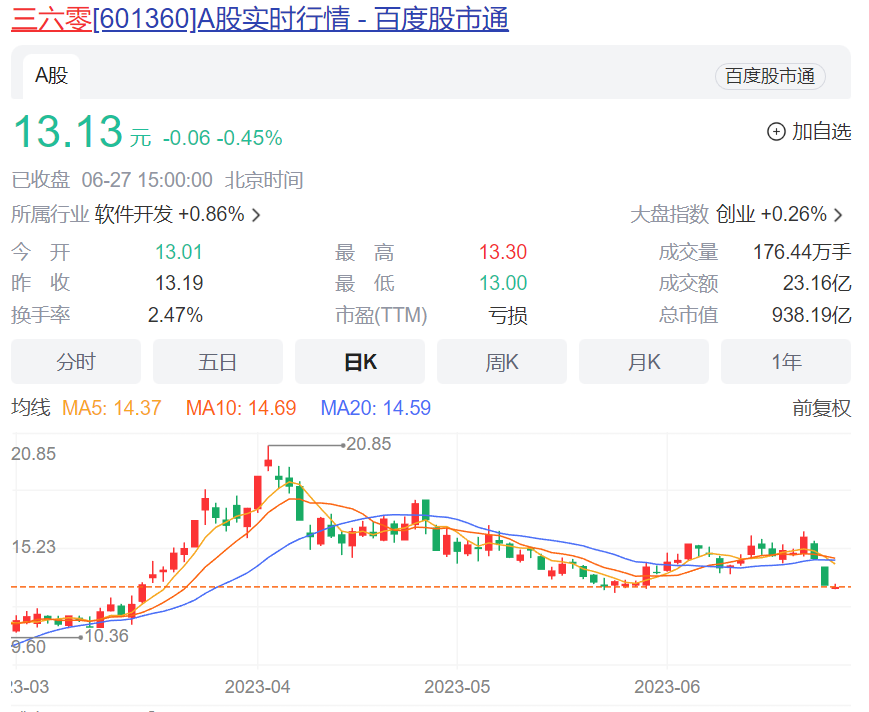Open the 前复权 adjustment option
This screenshot has width=869, height=712.
click(x=821, y=408)
